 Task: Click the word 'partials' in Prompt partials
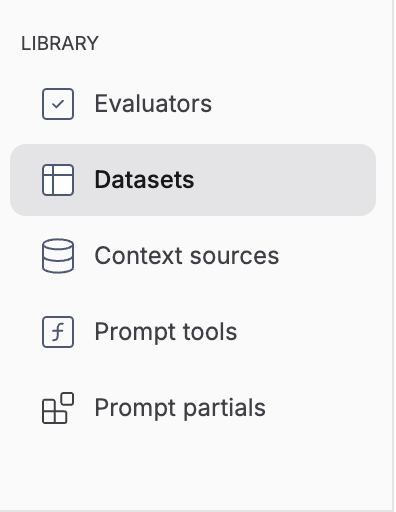coord(225,408)
